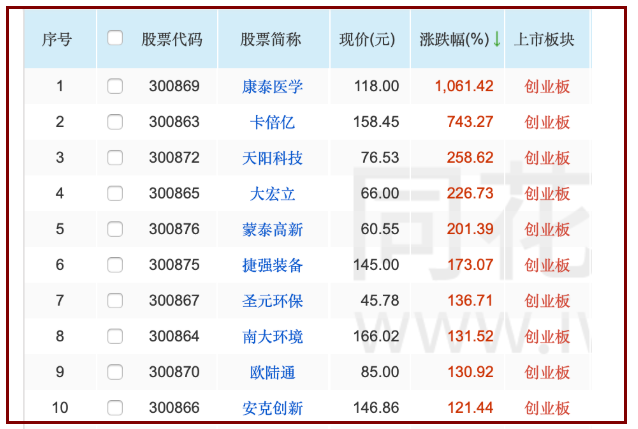Open the 安克创新 stock link
The width and height of the screenshot is (638, 429).
point(272,408)
